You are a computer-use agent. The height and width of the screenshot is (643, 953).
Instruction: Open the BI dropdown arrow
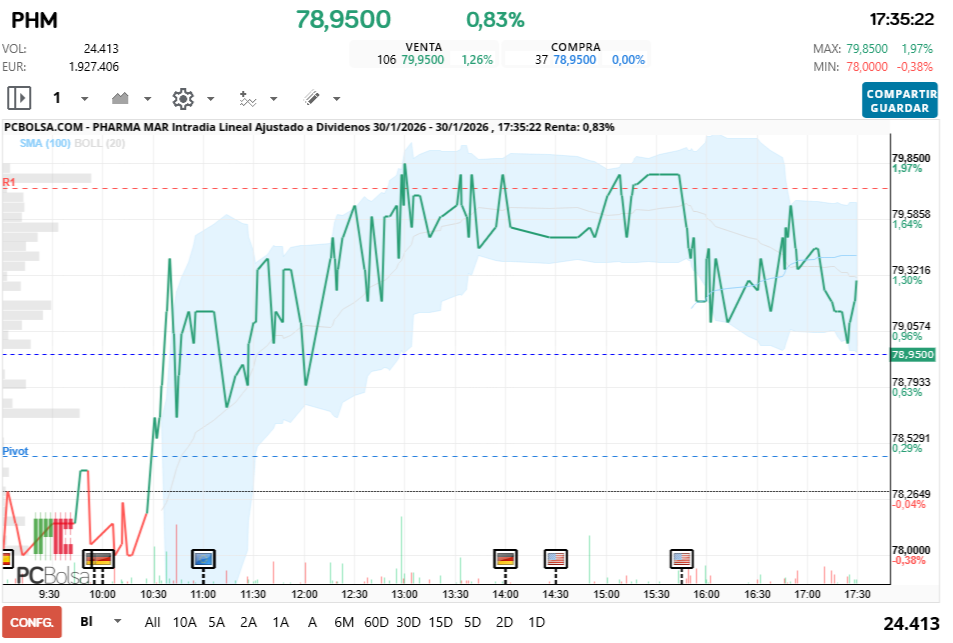118,621
